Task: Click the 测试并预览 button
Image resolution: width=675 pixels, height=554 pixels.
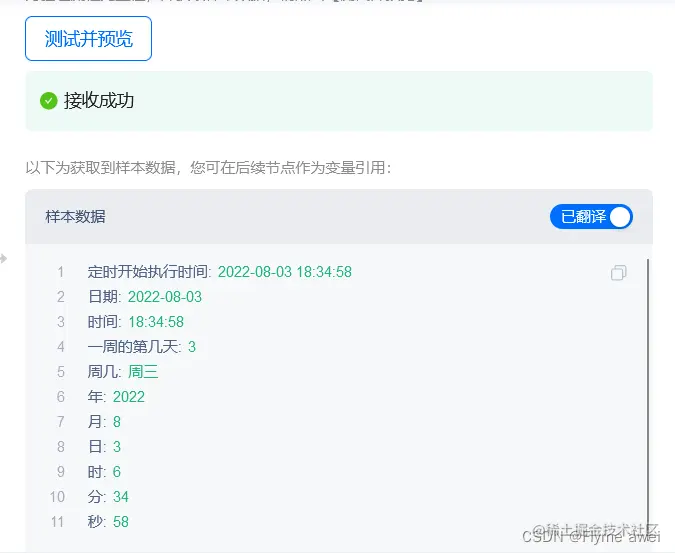Action: tap(88, 39)
